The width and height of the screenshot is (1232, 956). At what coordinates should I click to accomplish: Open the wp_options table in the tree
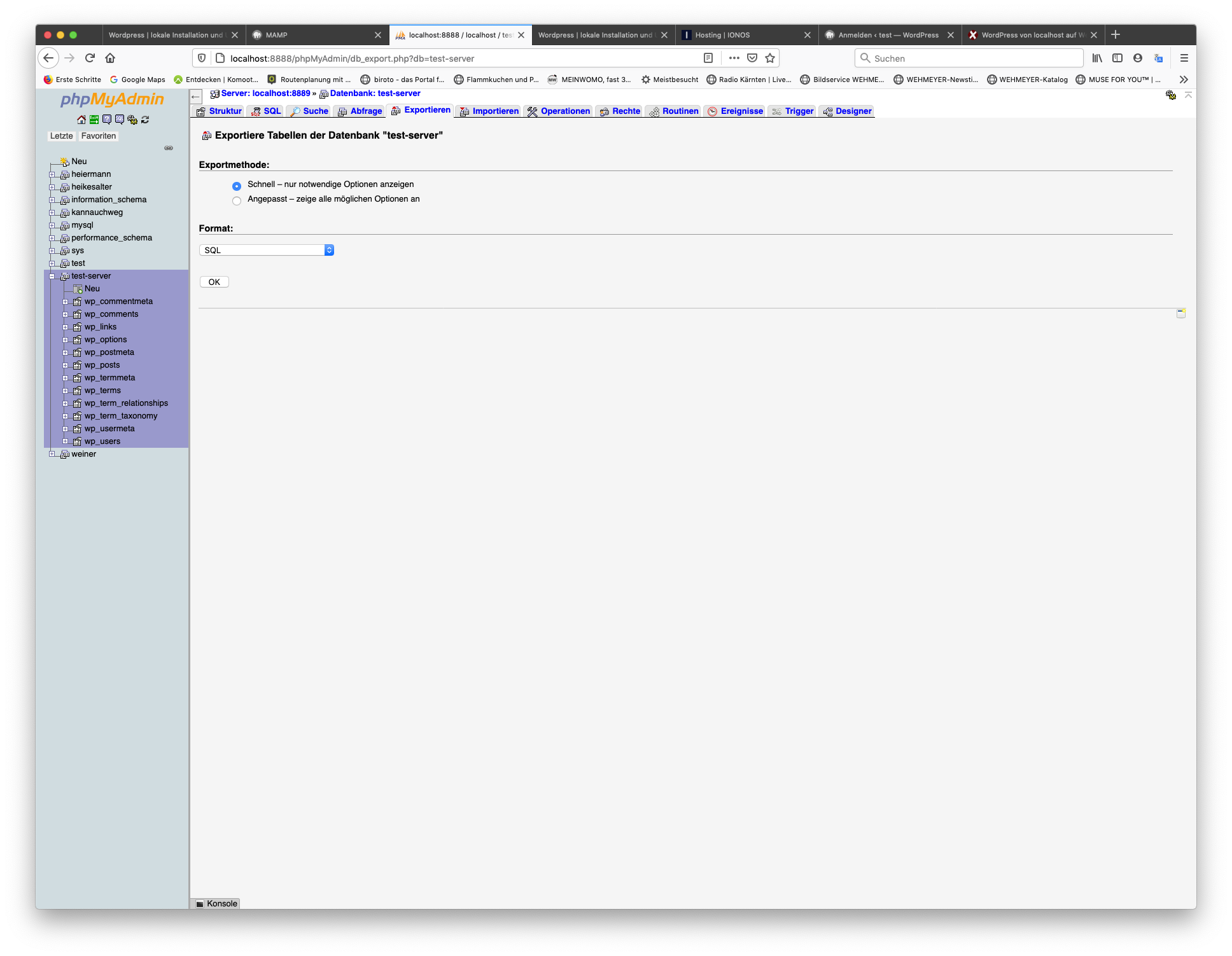[x=106, y=340]
